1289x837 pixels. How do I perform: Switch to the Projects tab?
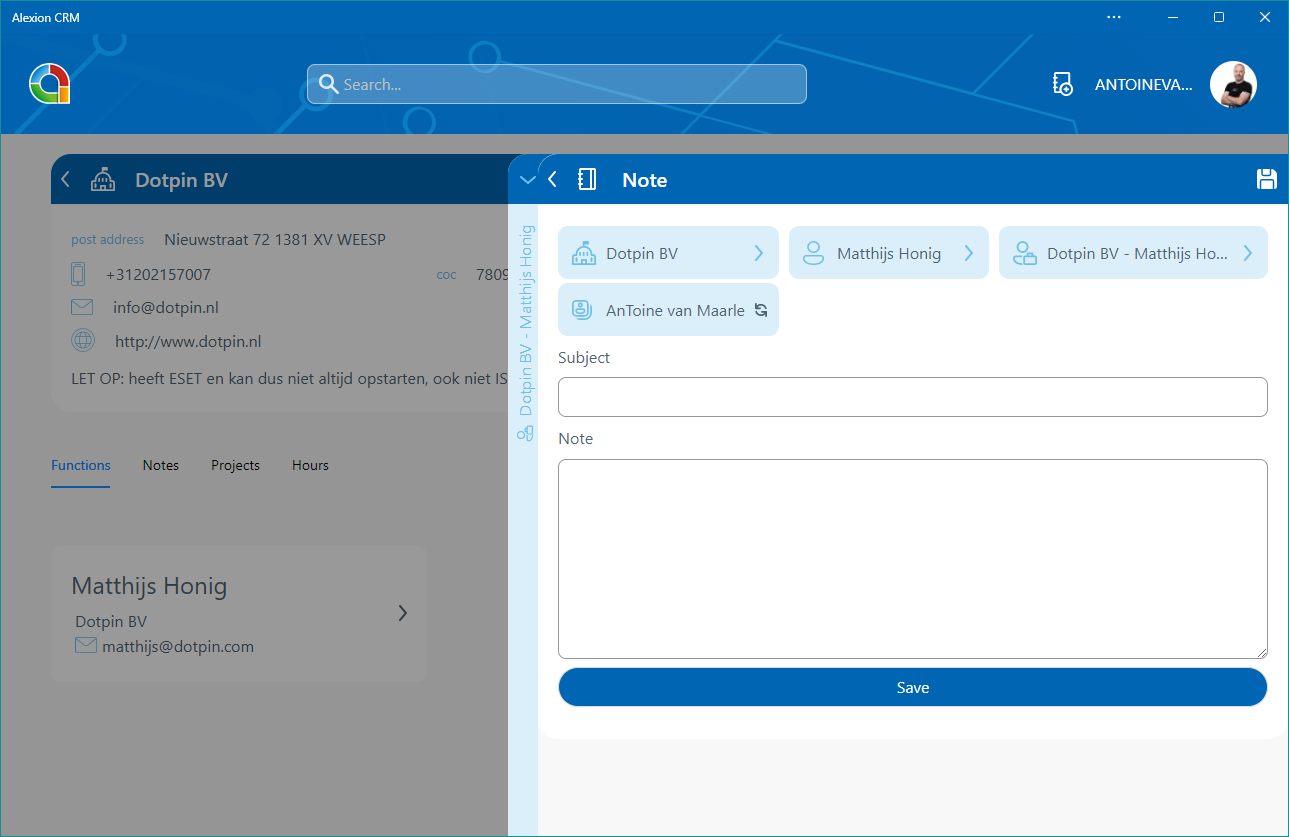tap(235, 465)
